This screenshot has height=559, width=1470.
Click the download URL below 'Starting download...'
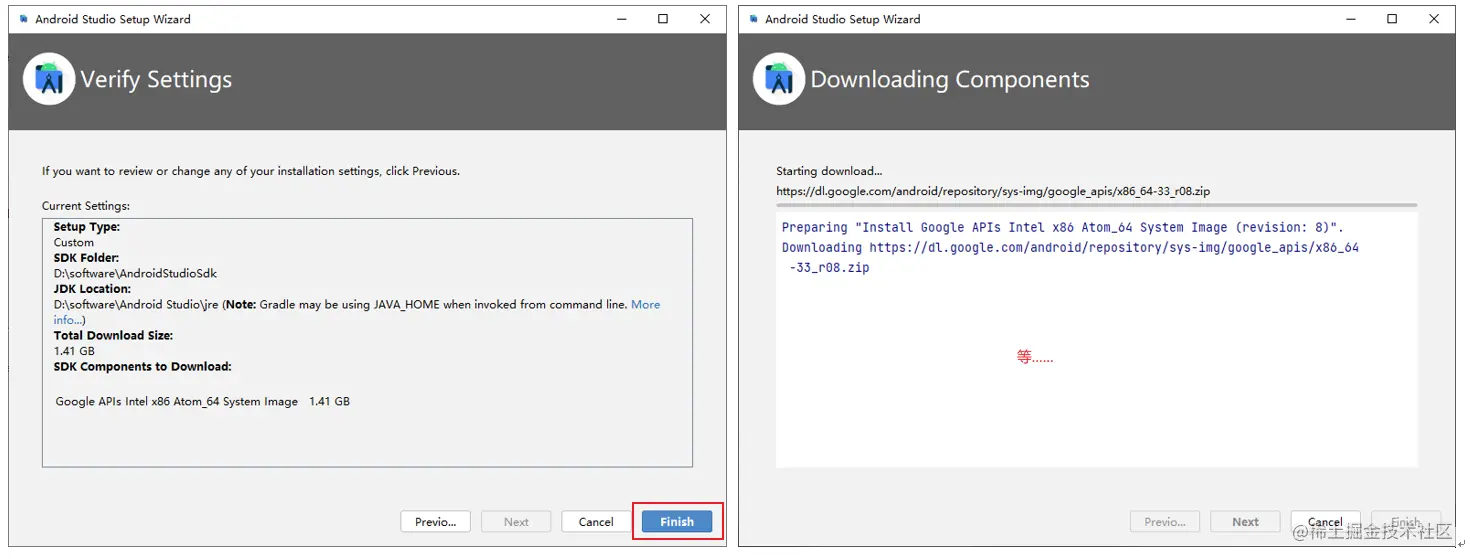(993, 191)
